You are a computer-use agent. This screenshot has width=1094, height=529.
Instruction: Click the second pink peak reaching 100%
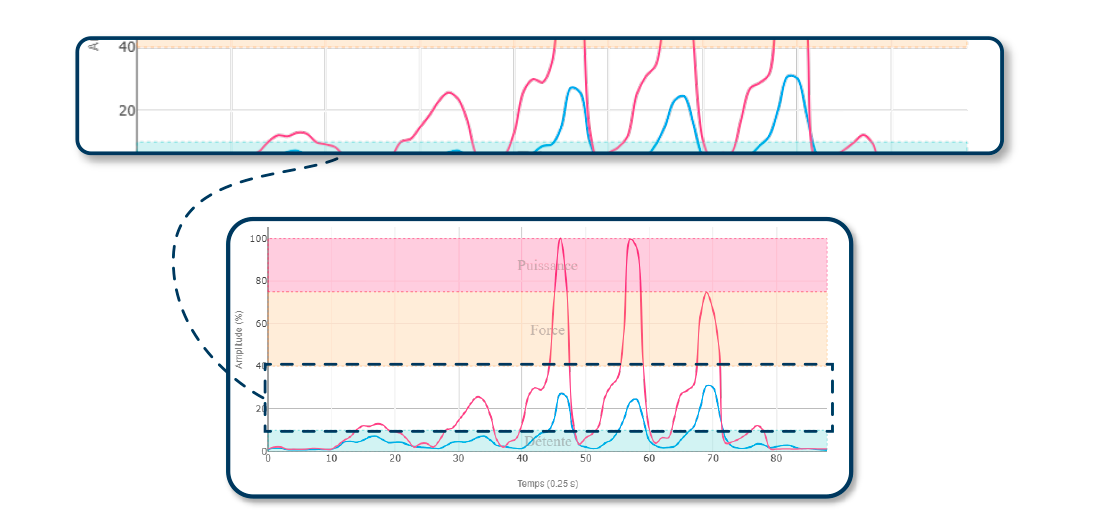coord(631,240)
